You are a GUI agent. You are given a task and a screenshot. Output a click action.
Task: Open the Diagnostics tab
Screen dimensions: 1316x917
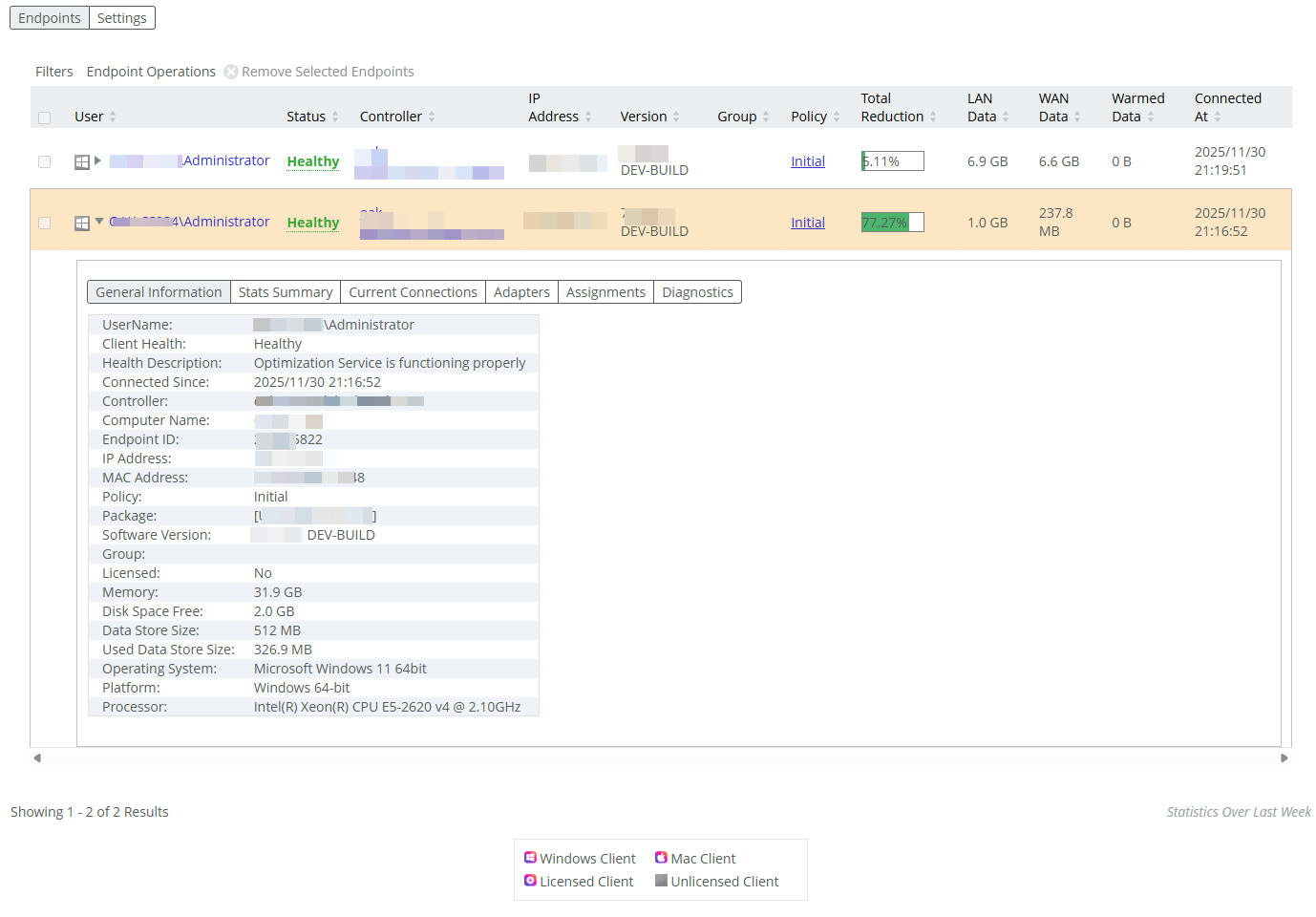coord(697,292)
